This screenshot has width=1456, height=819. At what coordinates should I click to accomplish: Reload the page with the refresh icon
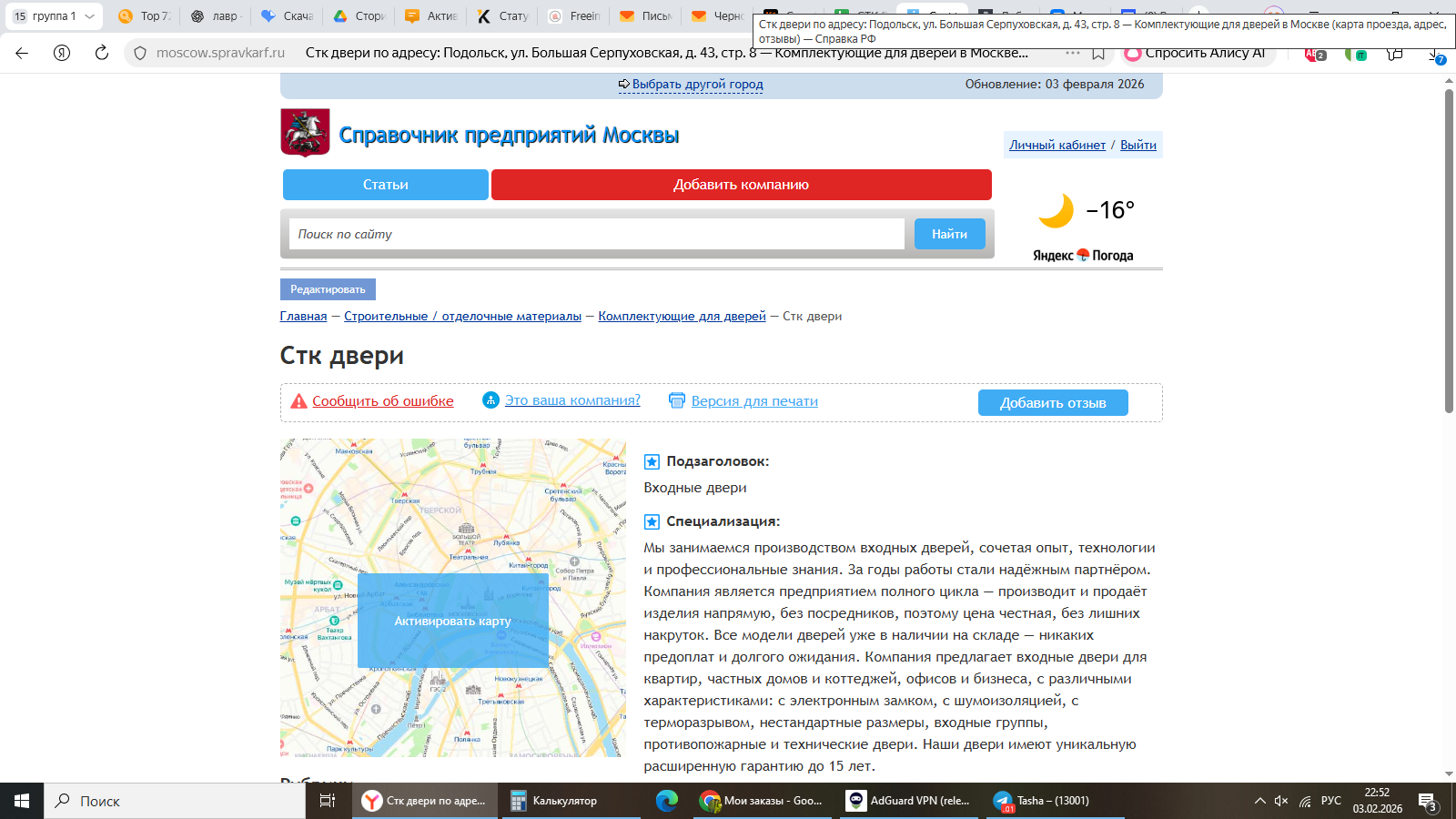click(x=102, y=53)
